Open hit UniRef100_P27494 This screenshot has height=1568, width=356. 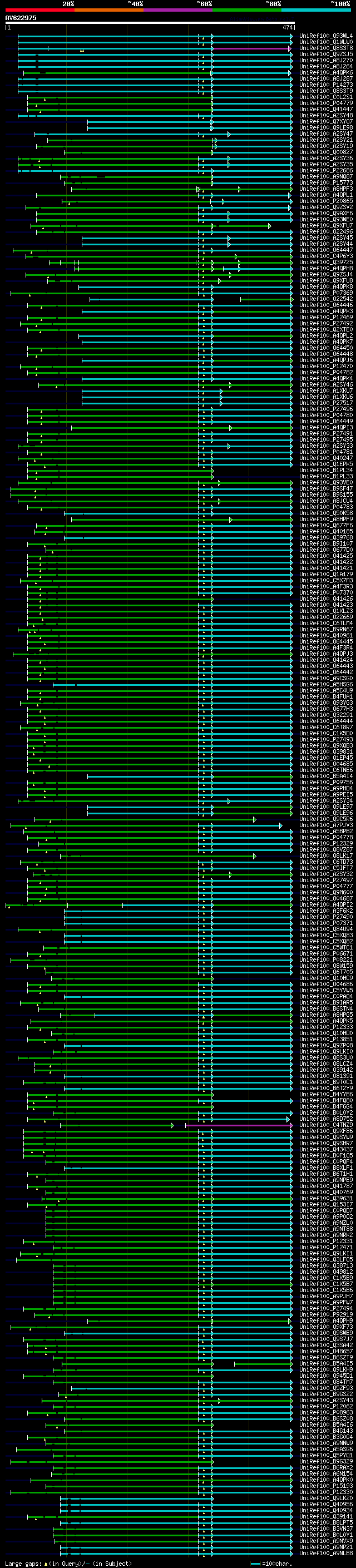326,1309
